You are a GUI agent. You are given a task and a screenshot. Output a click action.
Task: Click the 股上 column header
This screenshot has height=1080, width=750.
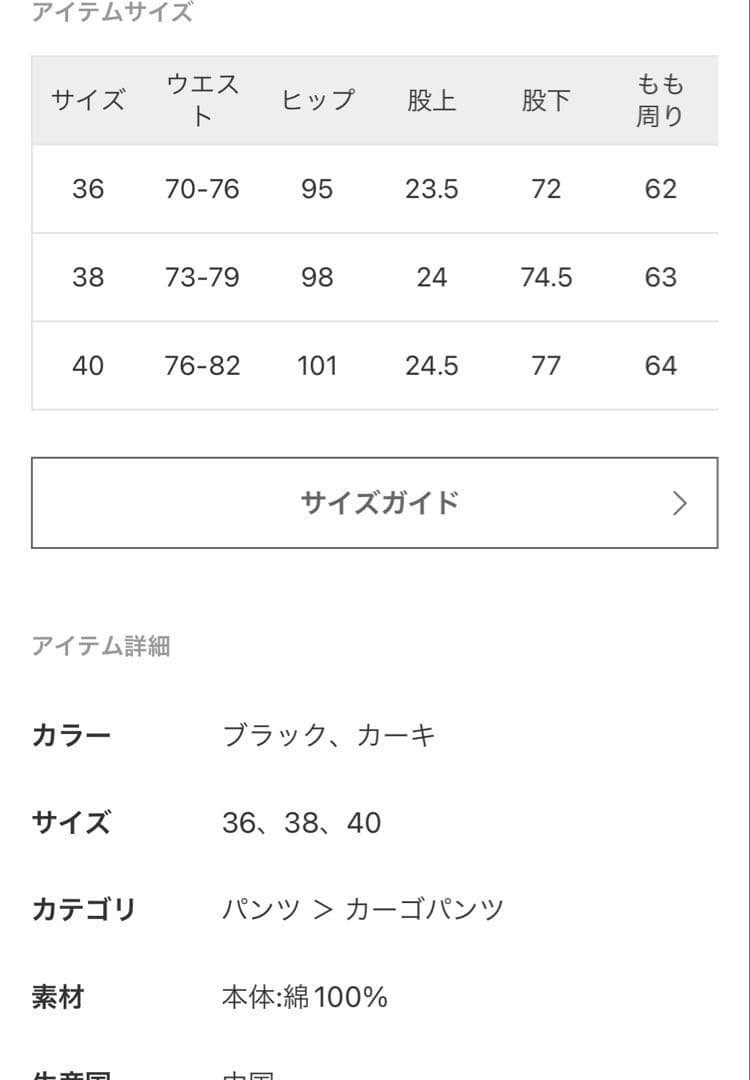[430, 100]
